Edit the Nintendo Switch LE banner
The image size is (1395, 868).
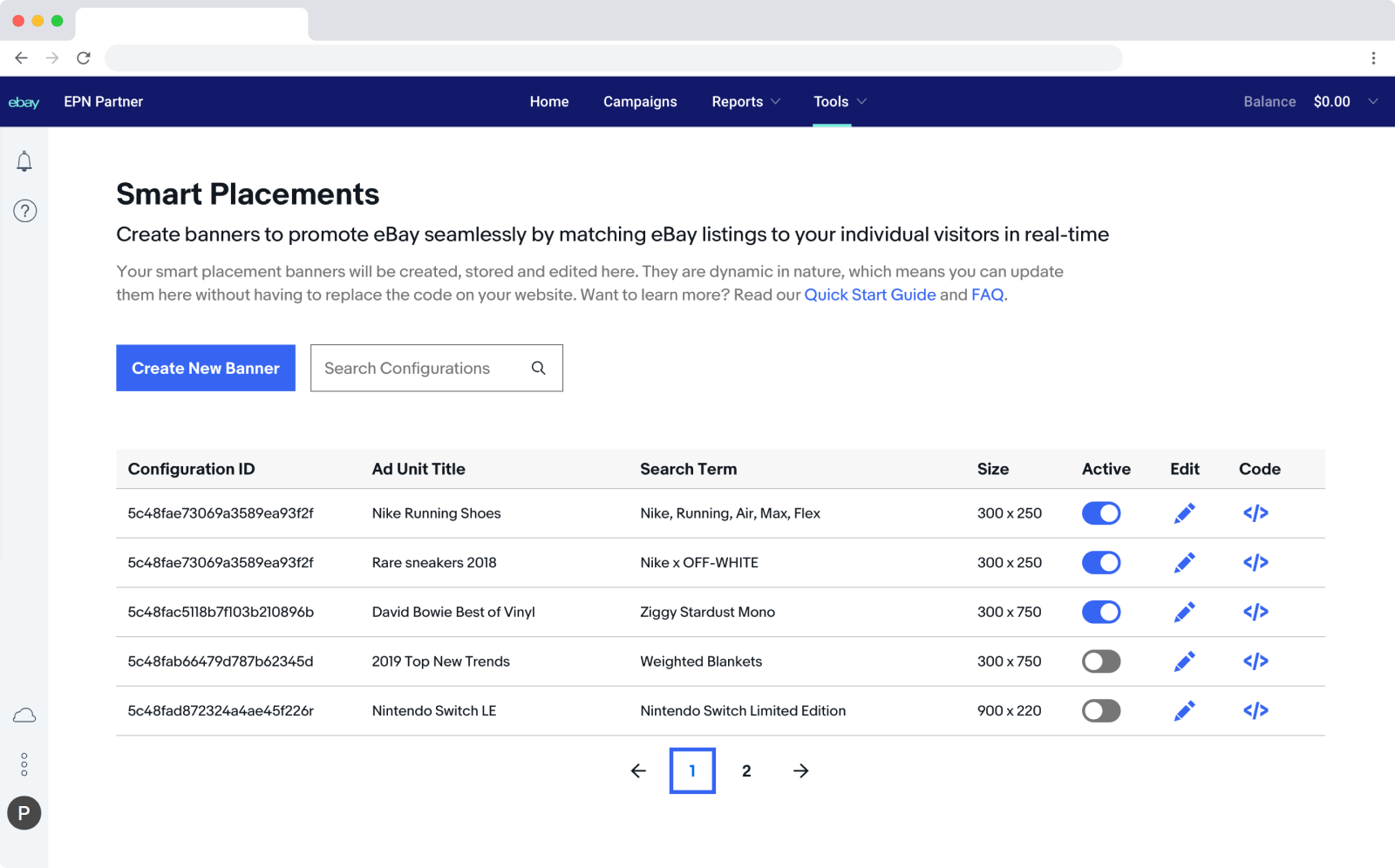[1184, 711]
